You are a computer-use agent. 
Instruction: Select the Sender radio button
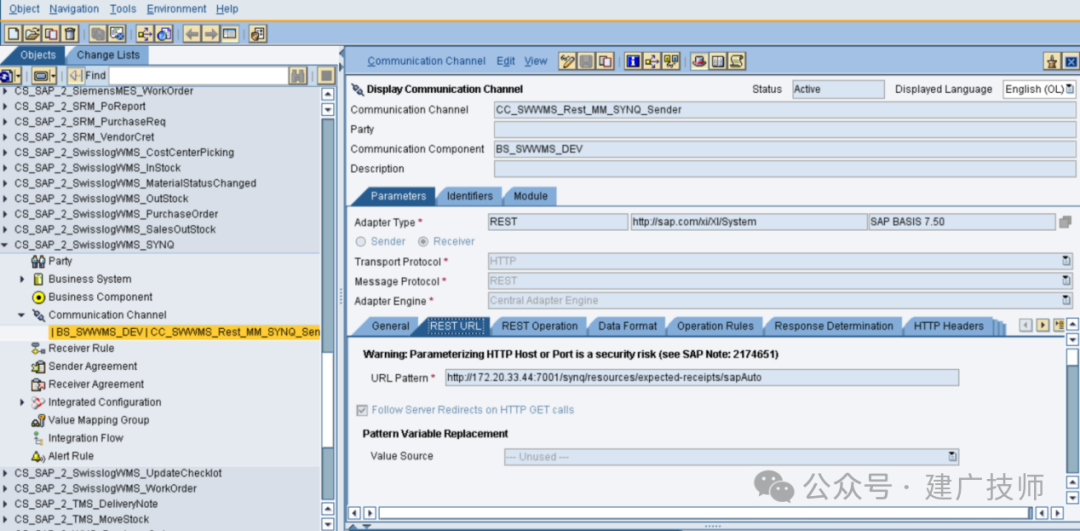(360, 242)
